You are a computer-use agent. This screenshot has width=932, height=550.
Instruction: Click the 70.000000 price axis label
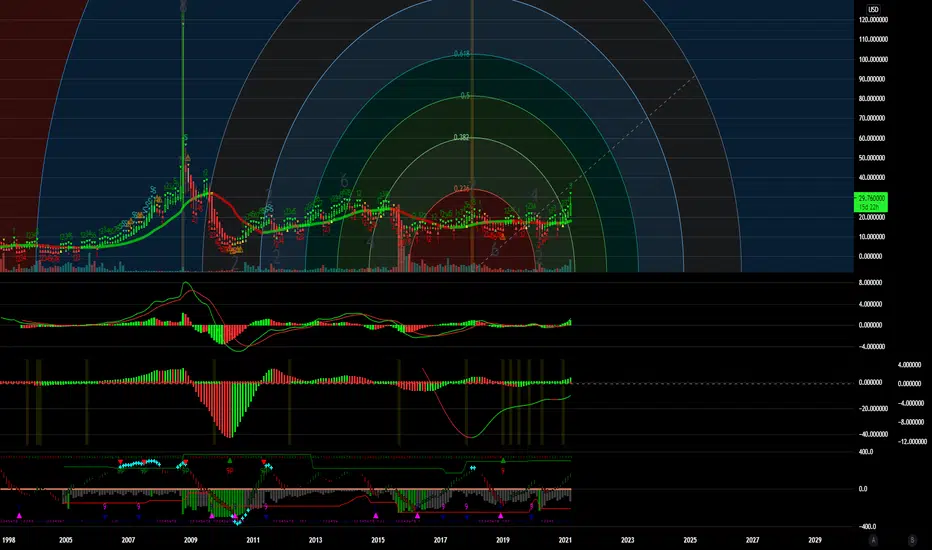click(873, 118)
